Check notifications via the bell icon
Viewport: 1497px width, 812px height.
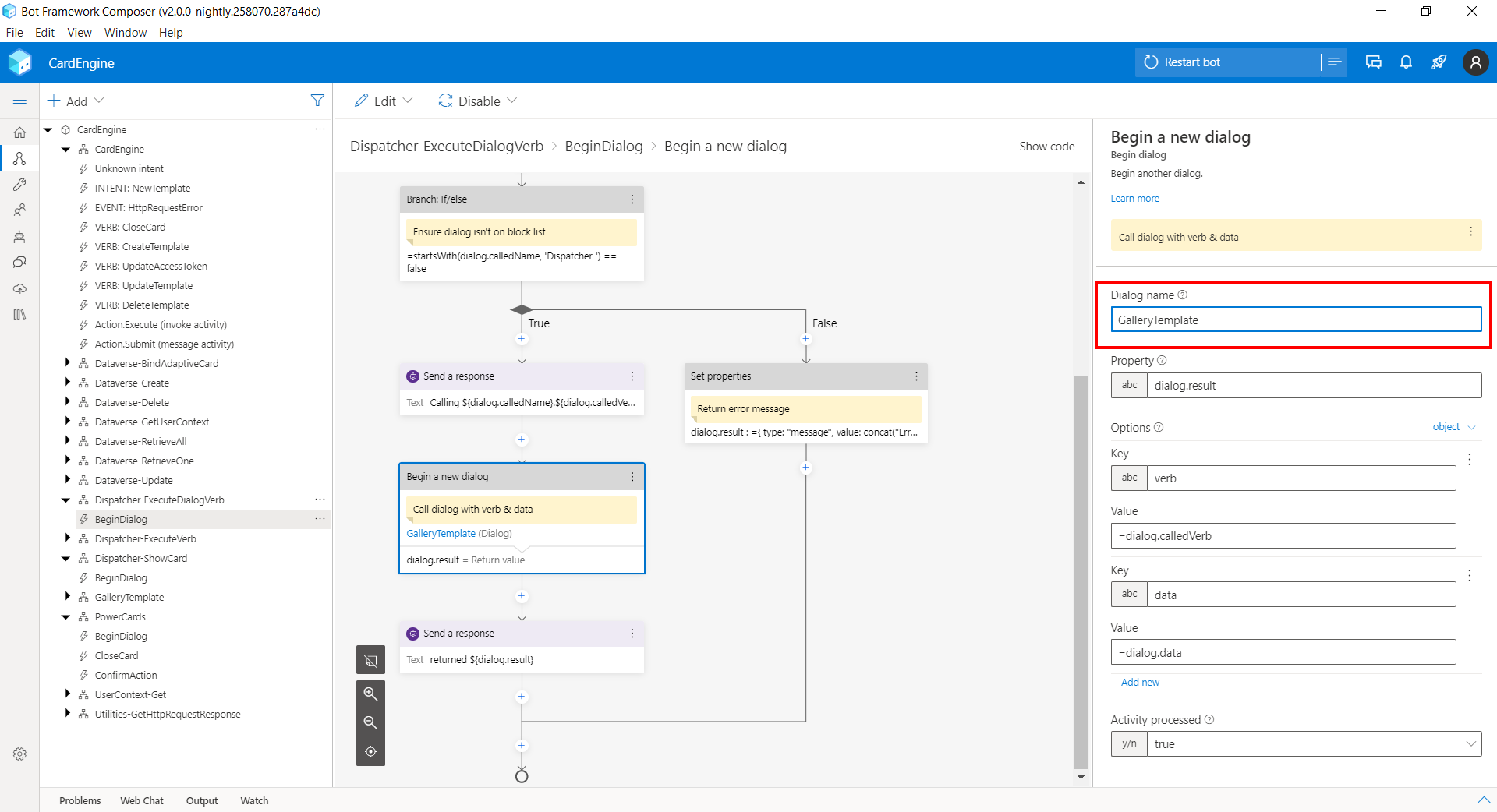[x=1407, y=62]
